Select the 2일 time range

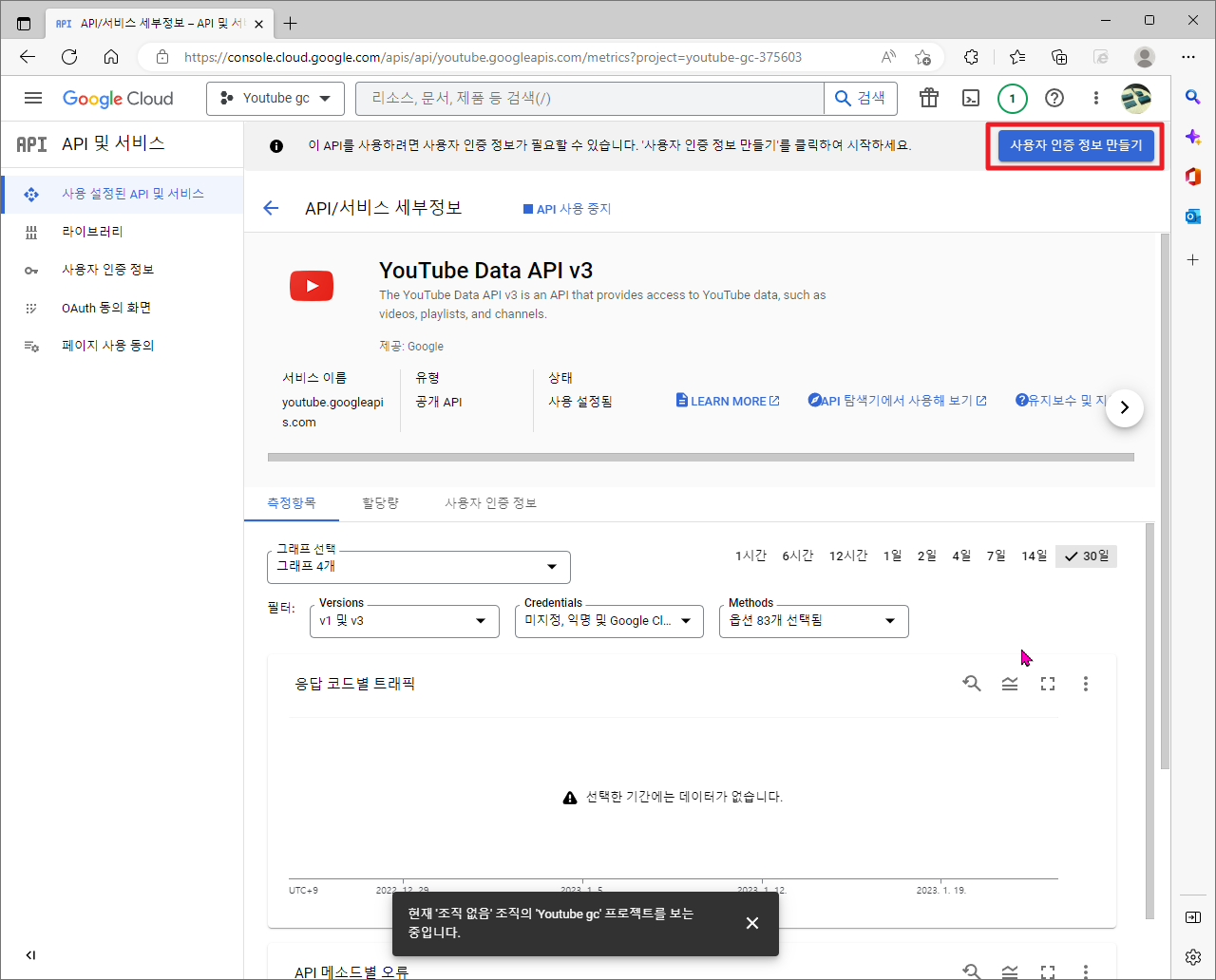pyautogui.click(x=927, y=556)
